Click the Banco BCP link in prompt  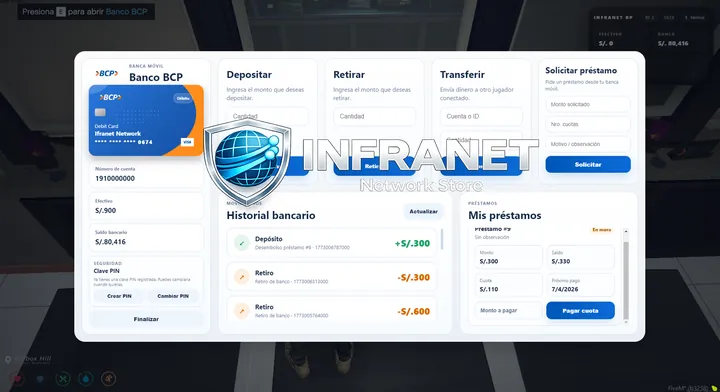[126, 12]
